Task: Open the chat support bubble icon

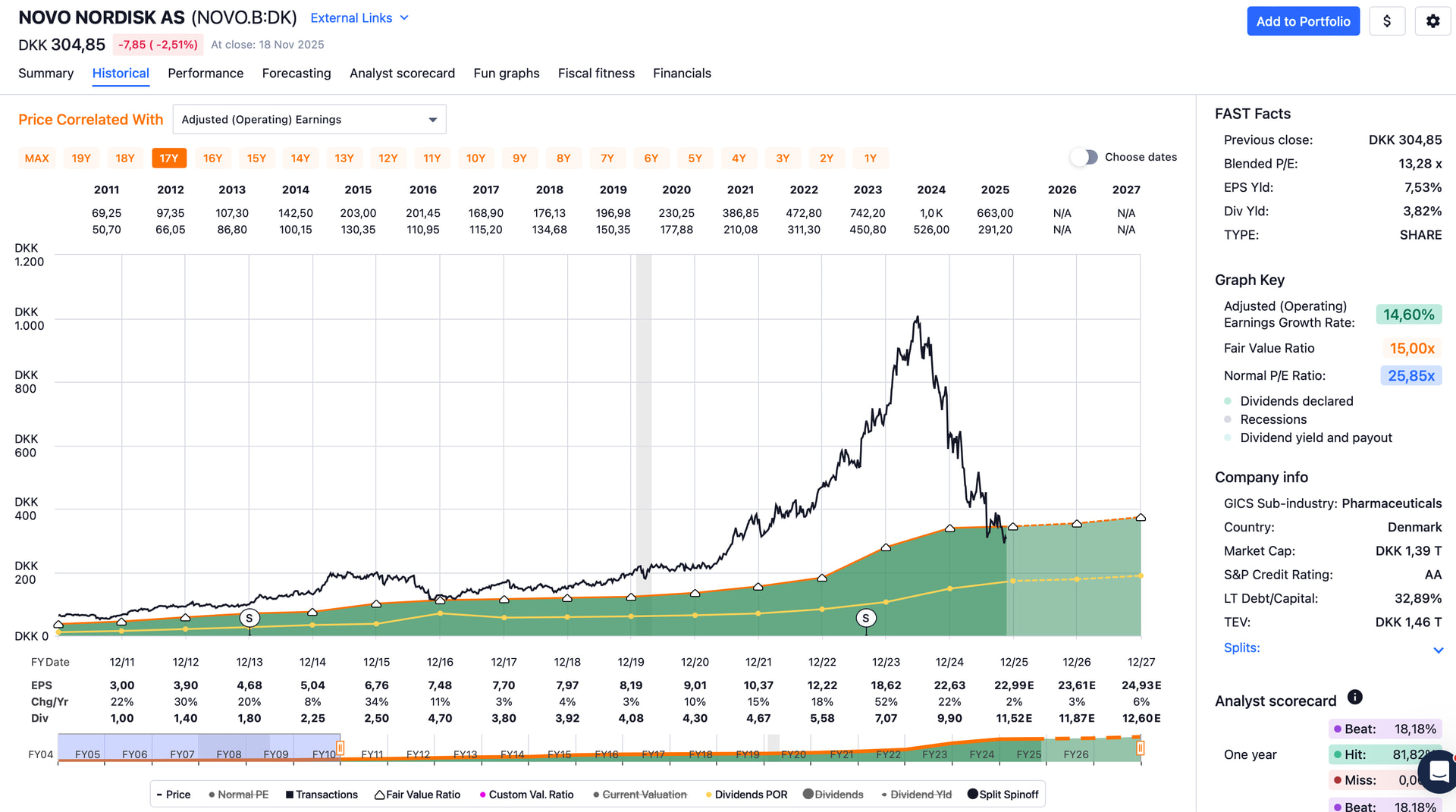Action: click(1438, 772)
